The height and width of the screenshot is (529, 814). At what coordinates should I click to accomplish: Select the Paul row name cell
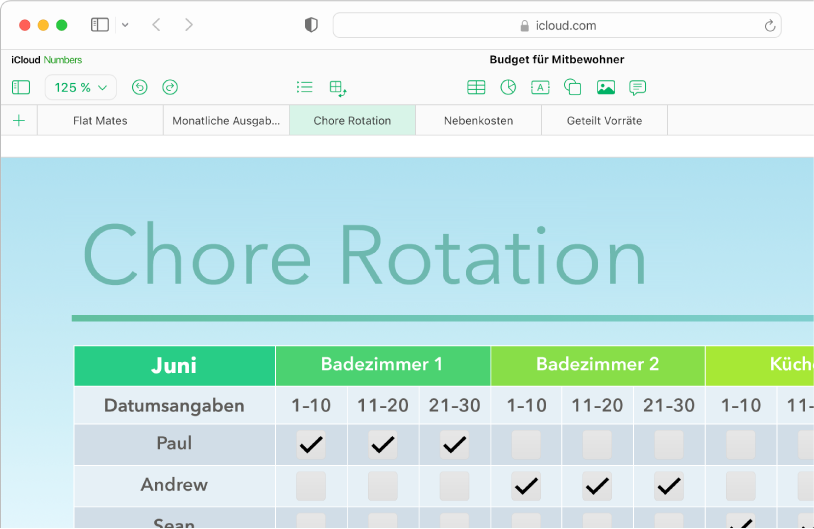(x=174, y=444)
